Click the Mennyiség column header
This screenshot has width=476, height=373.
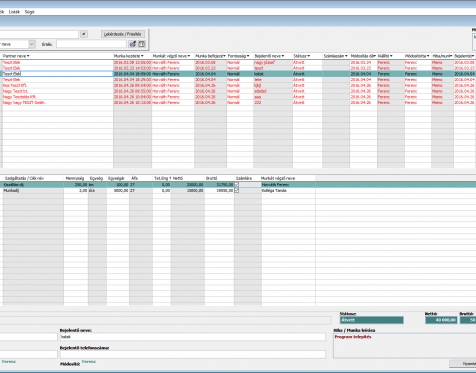pyautogui.click(x=76, y=178)
